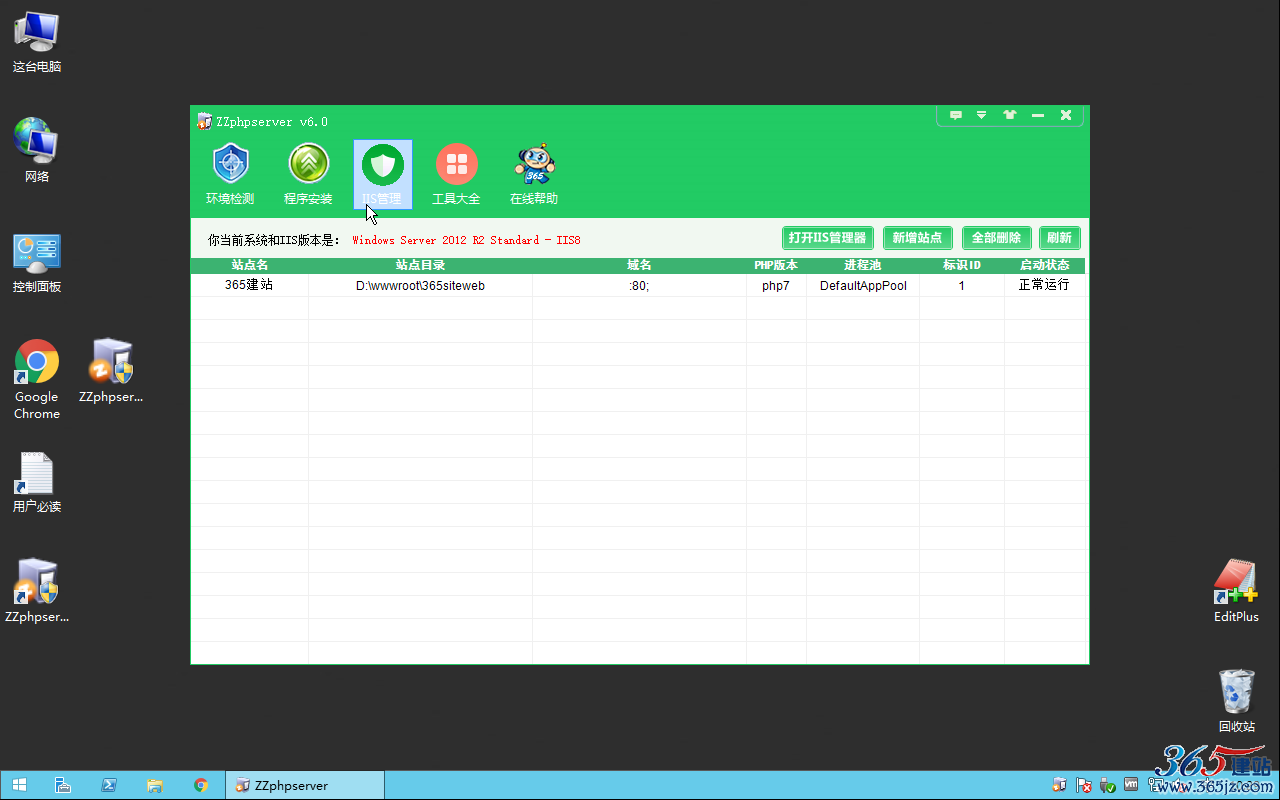Click the DefaultAppPool cell
The width and height of the screenshot is (1280, 800).
click(x=863, y=285)
